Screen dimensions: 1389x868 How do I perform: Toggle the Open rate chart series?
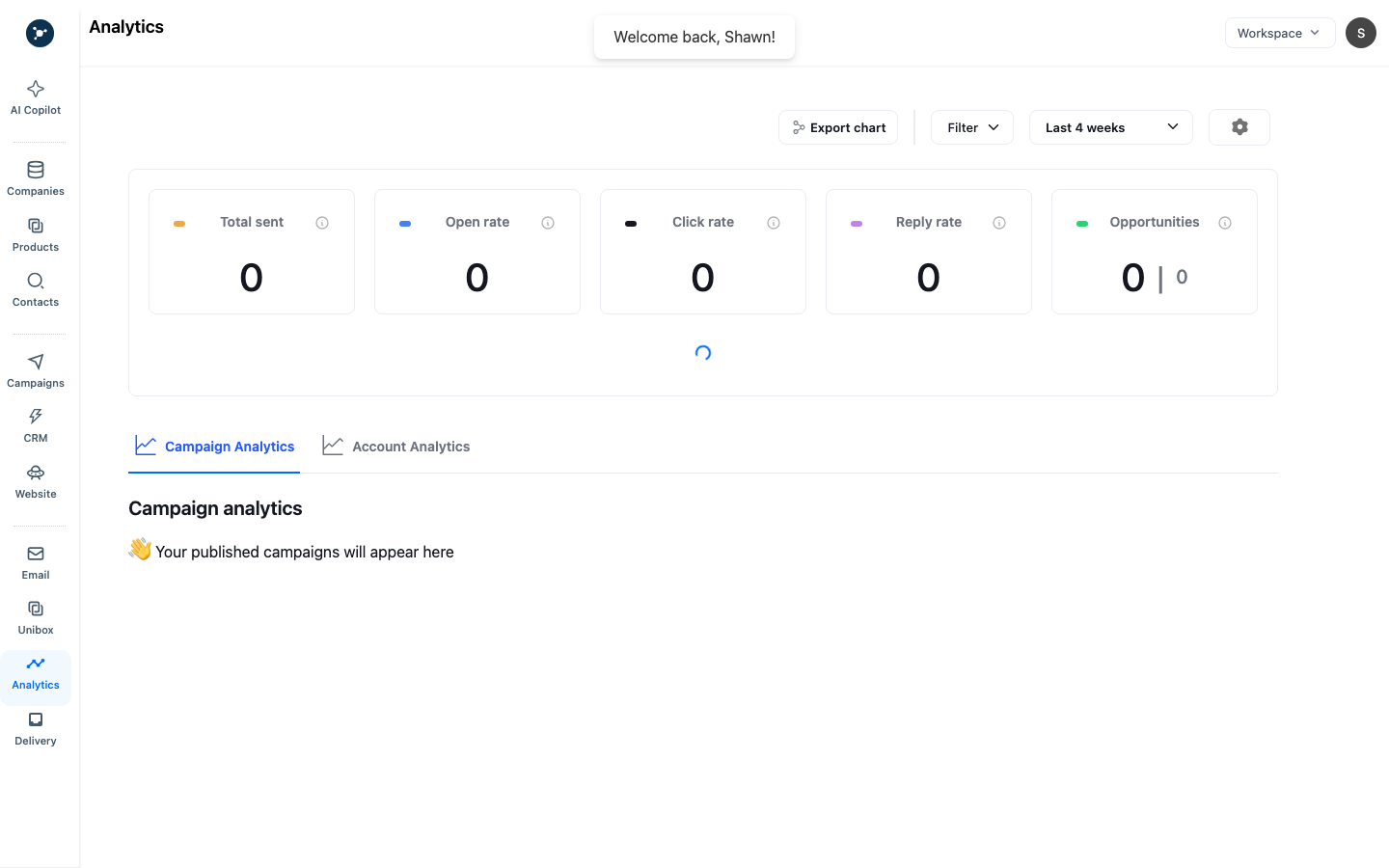tap(405, 224)
